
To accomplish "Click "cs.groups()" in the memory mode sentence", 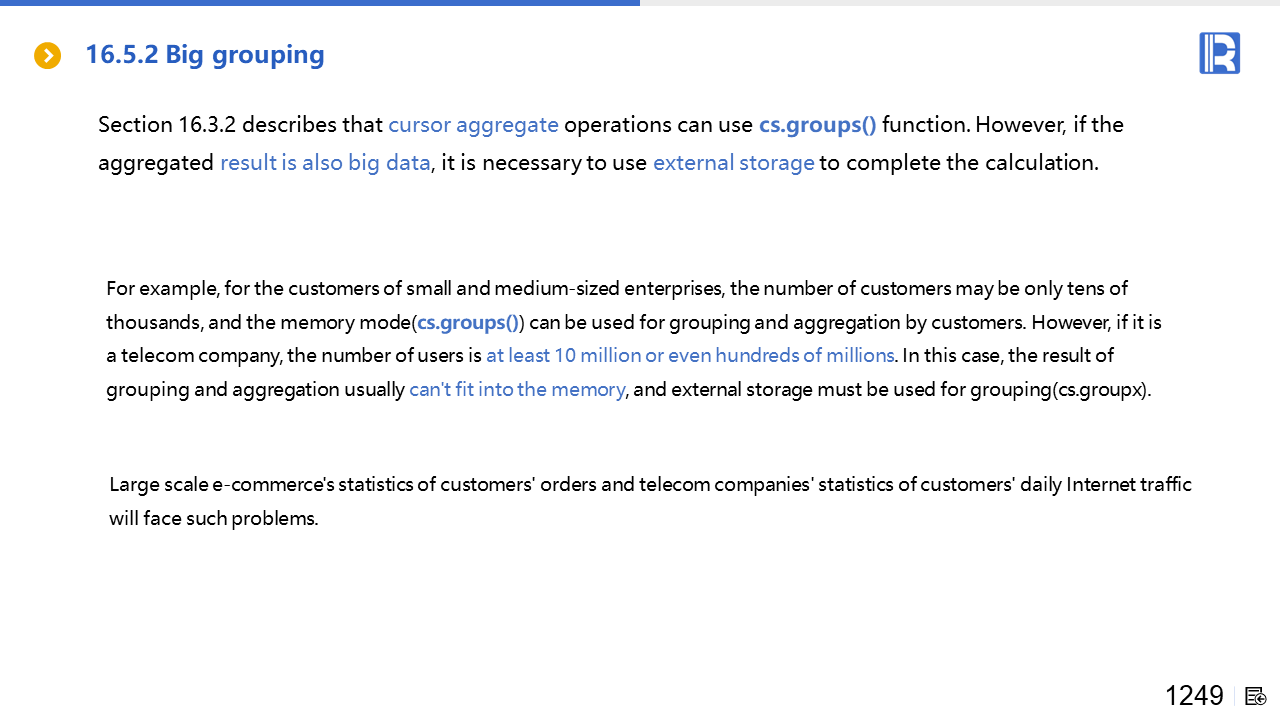I will 468,322.
